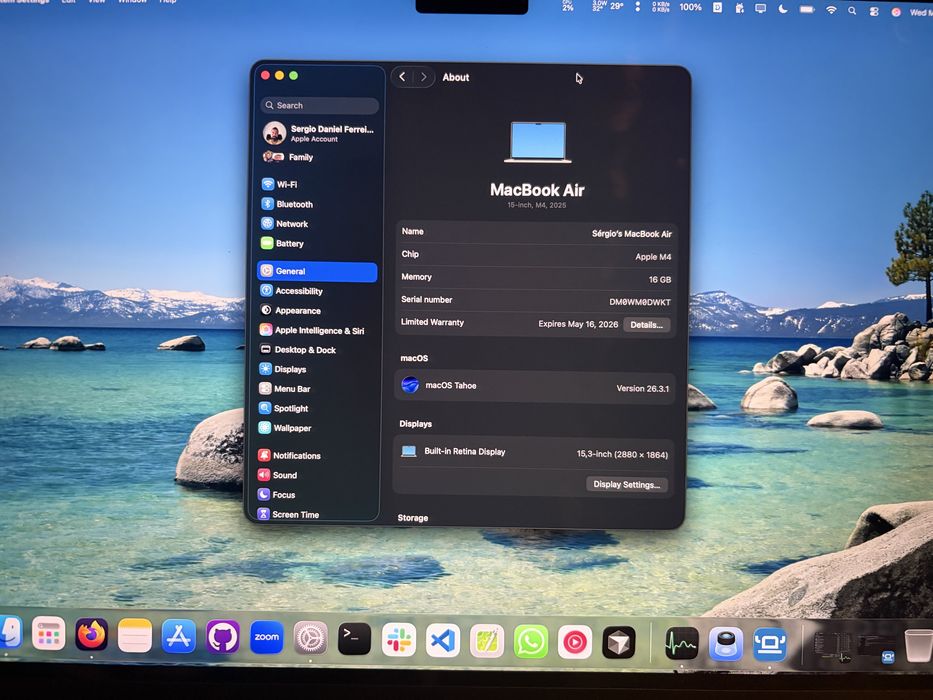The height and width of the screenshot is (700, 933).
Task: Open Notes from the Dock
Action: pos(135,635)
